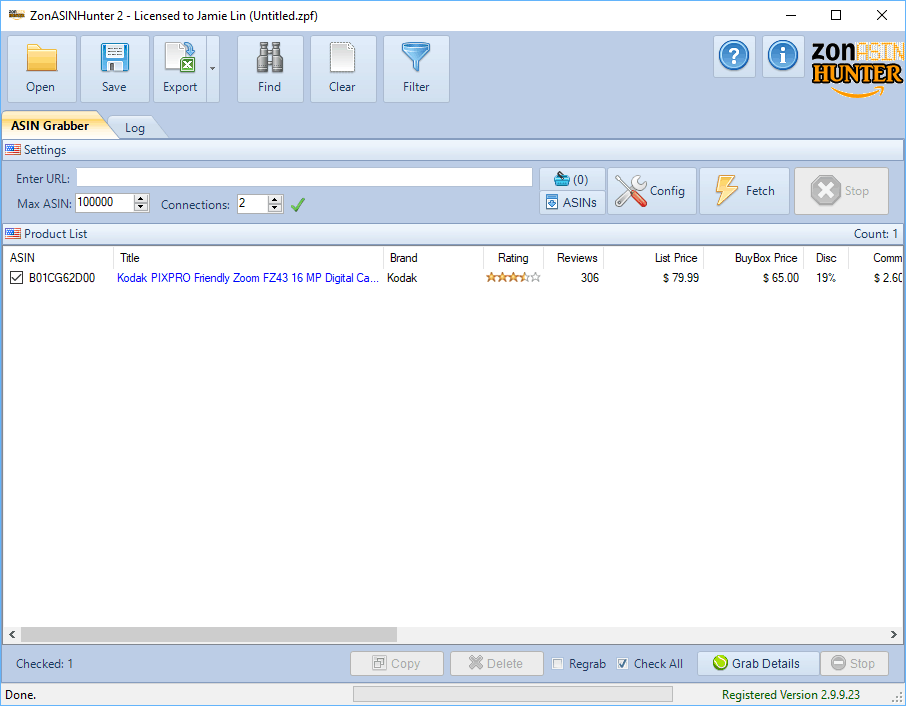This screenshot has width=907, height=706.
Task: Clear the product list
Action: tap(343, 69)
